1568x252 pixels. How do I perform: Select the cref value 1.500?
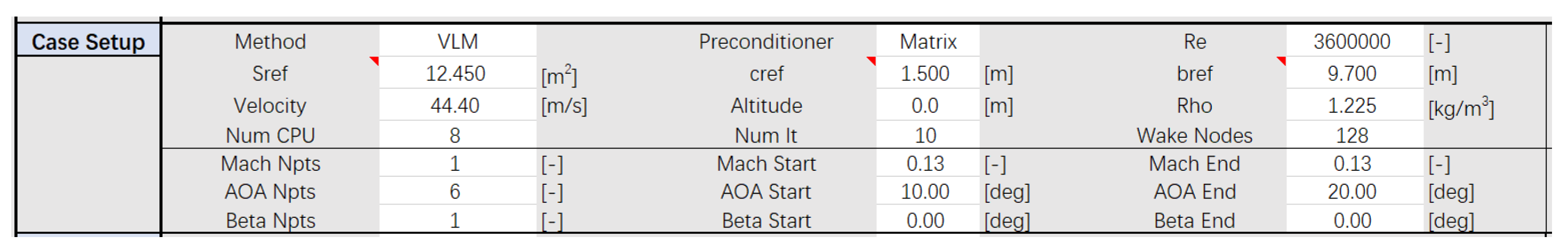(x=925, y=74)
